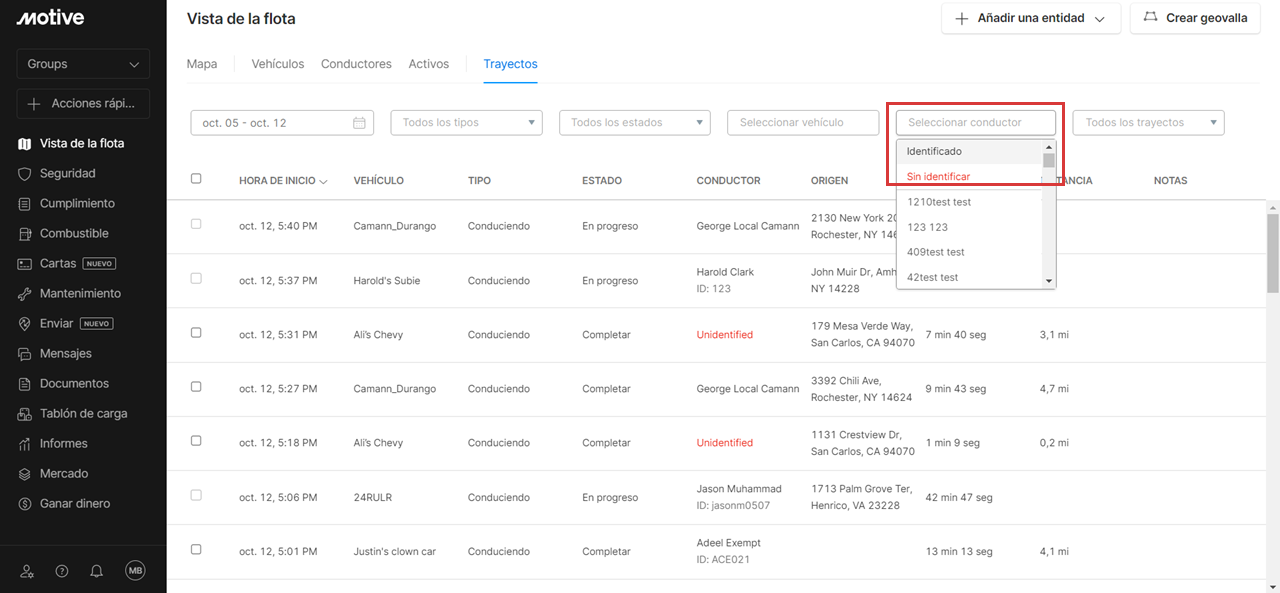Click the geofence icon in Crear geovalla

(x=1150, y=18)
